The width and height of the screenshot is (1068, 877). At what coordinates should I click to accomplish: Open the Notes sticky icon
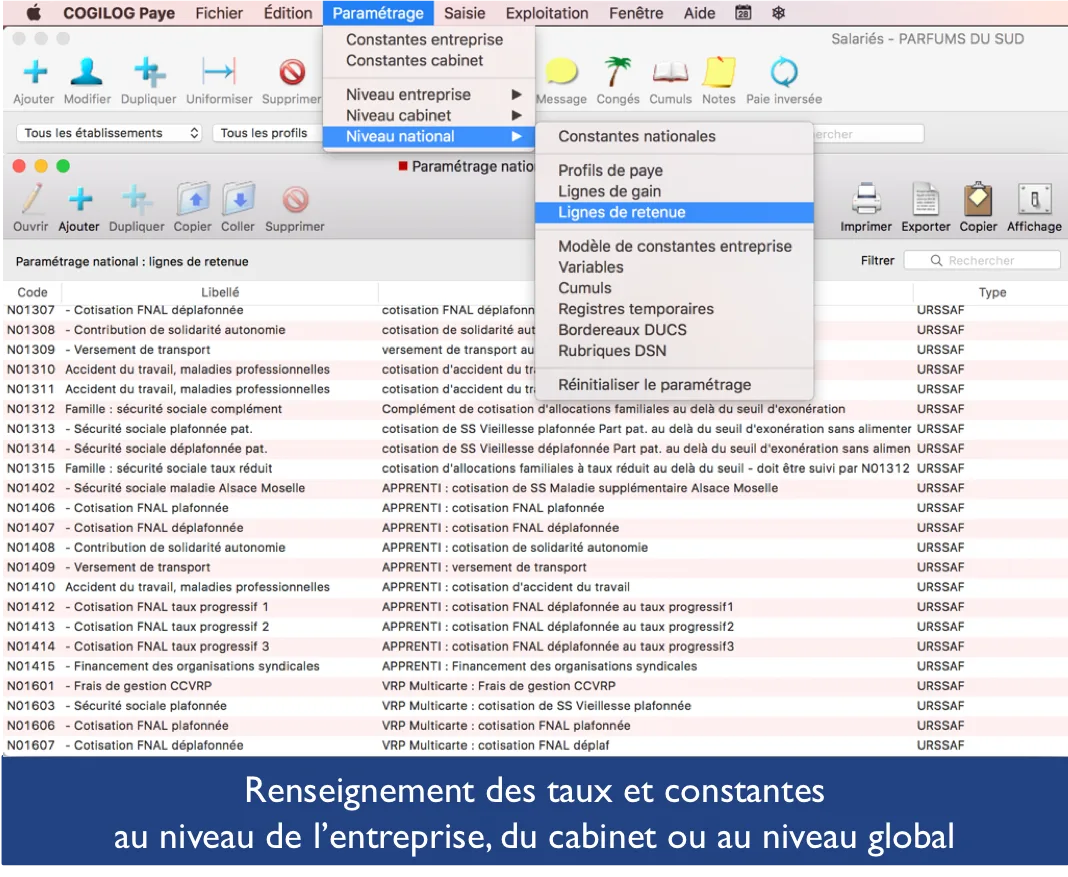coord(719,72)
